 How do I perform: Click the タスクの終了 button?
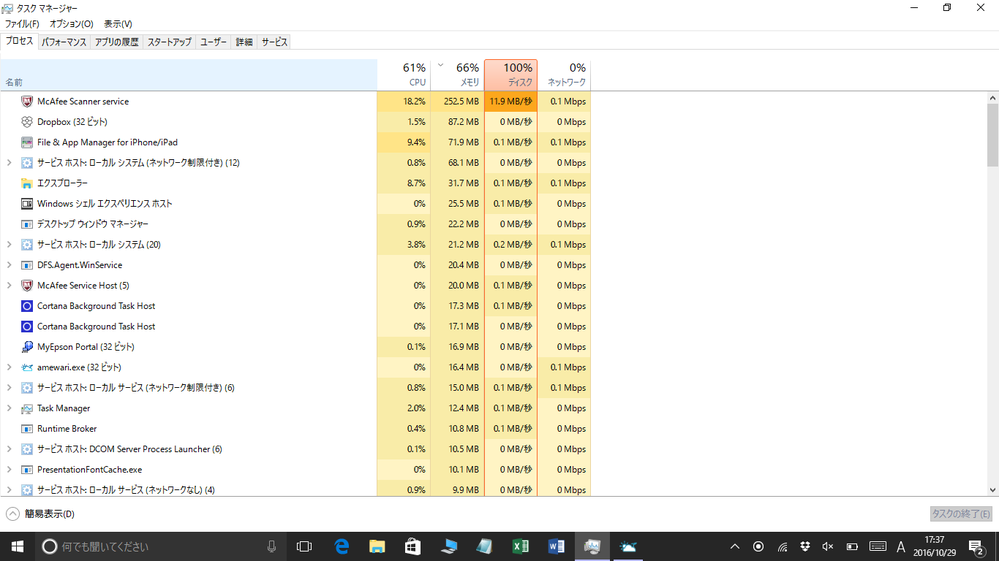961,513
